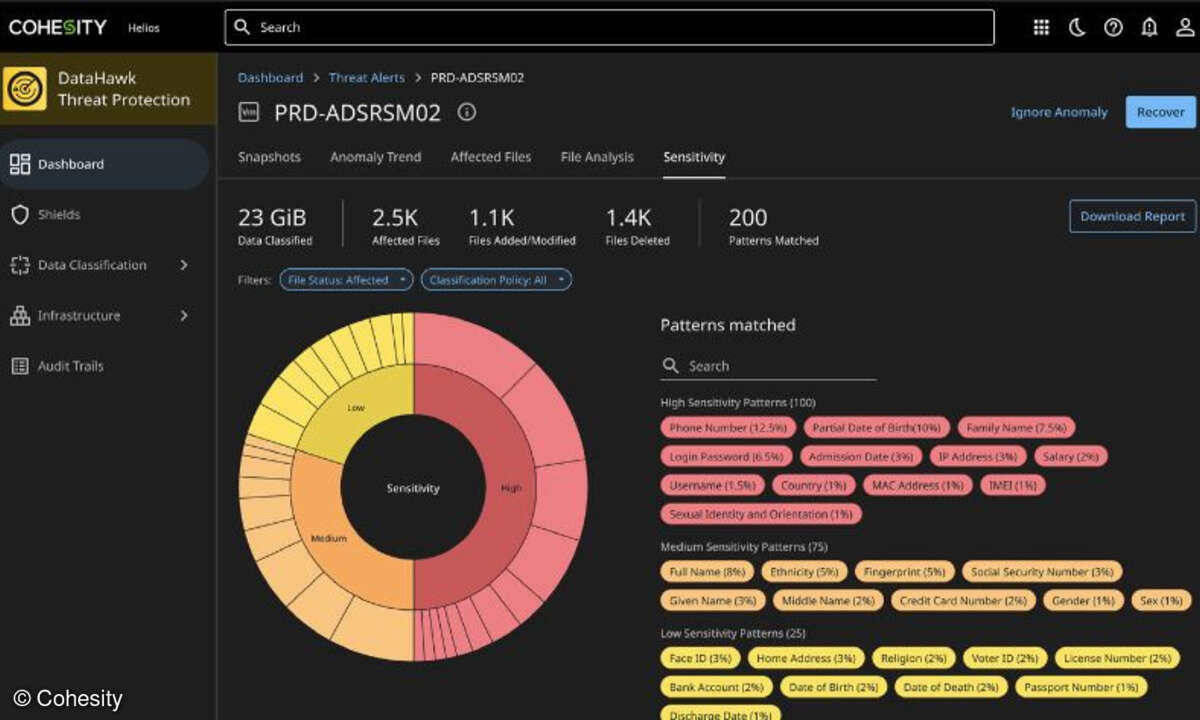Select the Bank Account (2%) pattern chip
Screen dimensions: 1200x720
pyautogui.click(x=717, y=687)
